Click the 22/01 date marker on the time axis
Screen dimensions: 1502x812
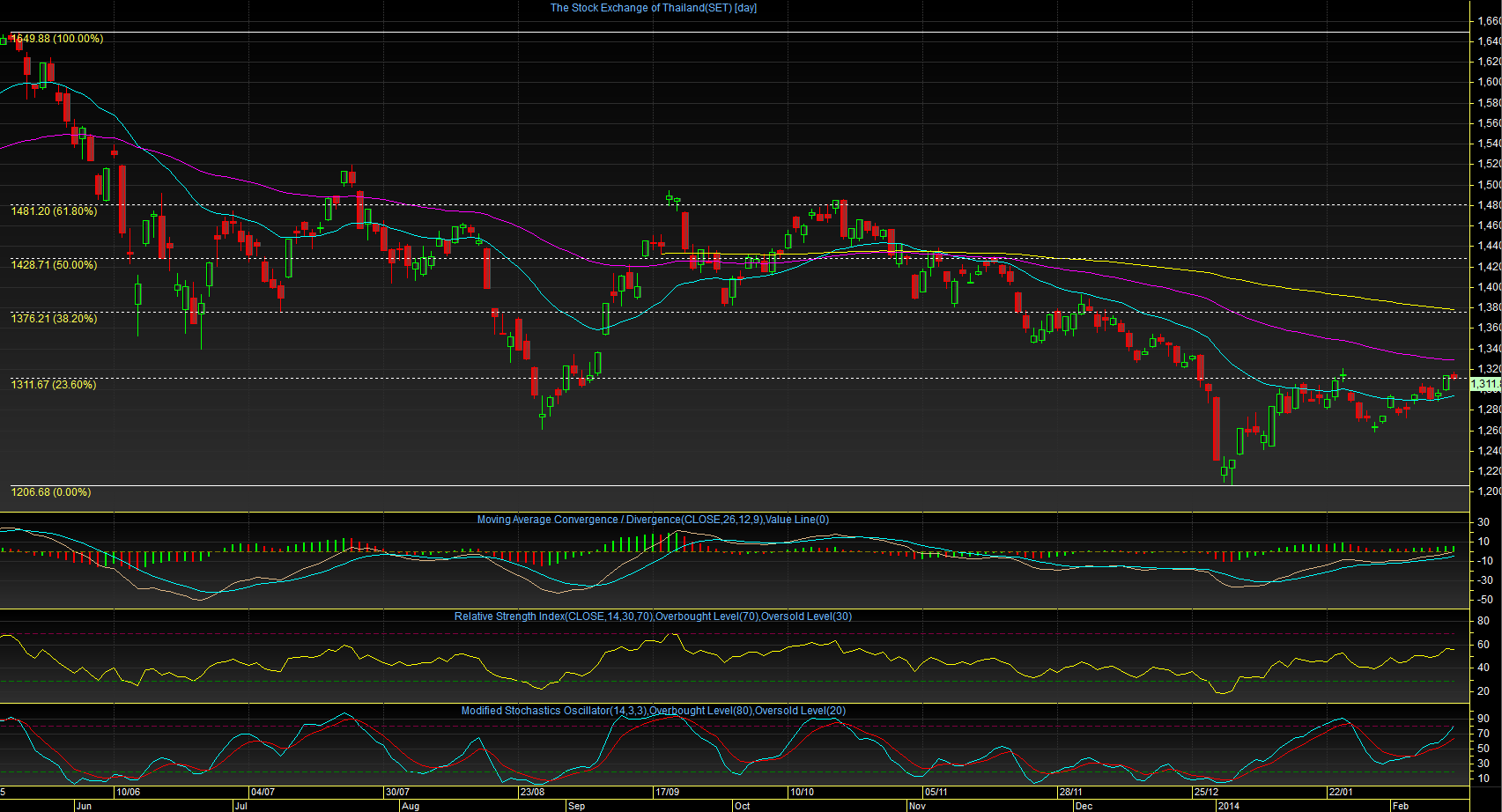[x=1341, y=792]
